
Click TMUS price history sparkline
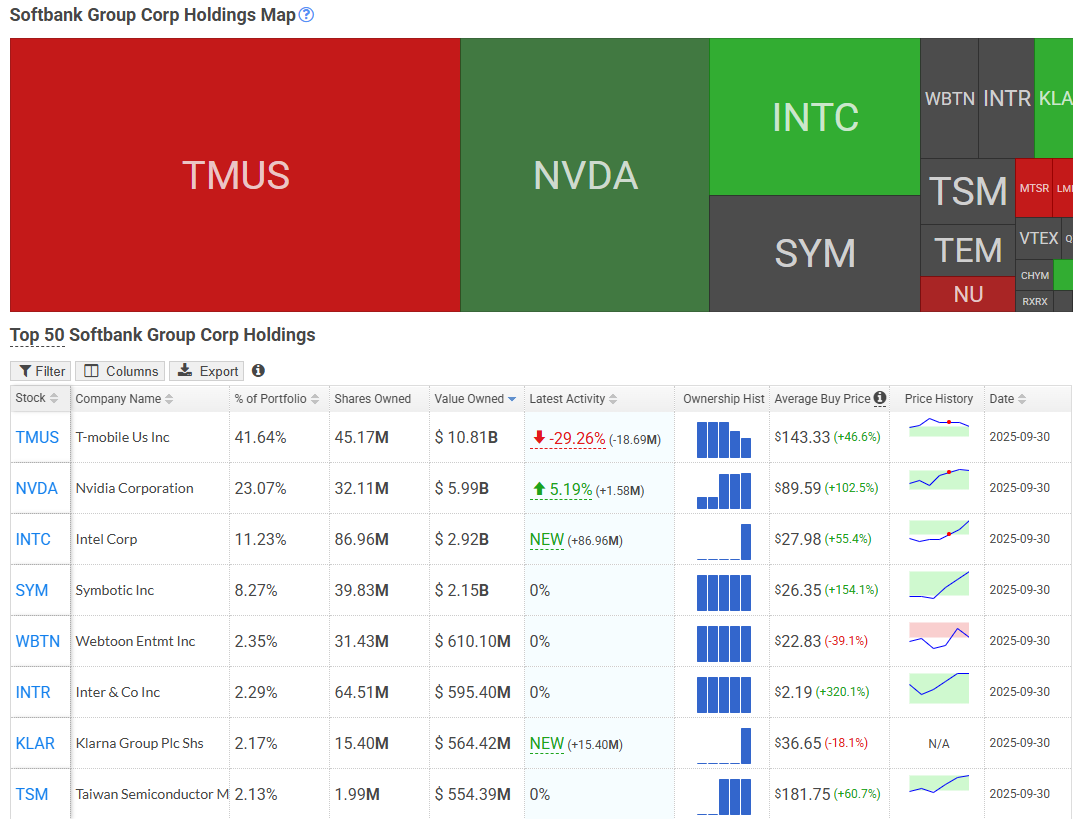pos(939,428)
